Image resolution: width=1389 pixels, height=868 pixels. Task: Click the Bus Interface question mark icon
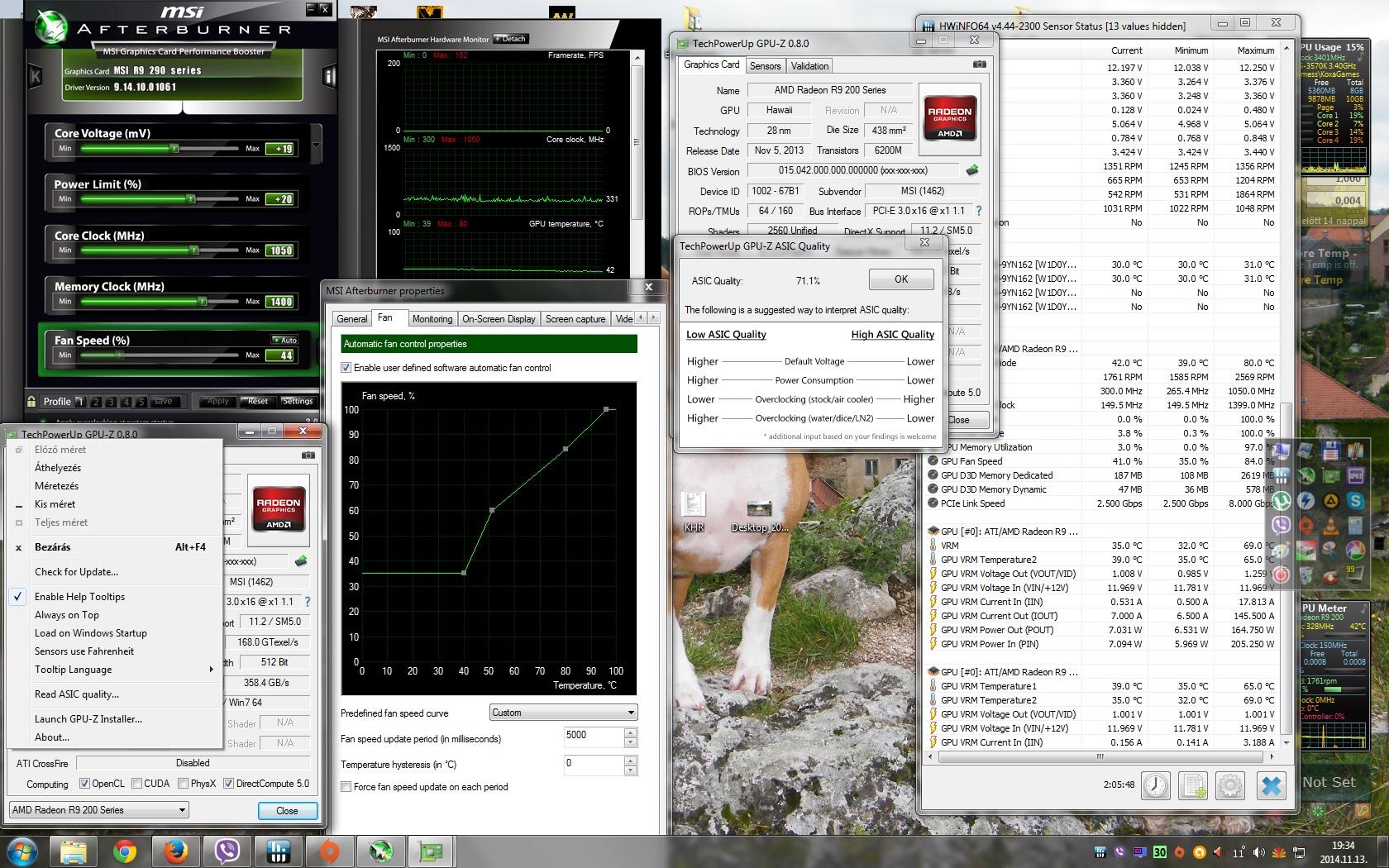979,211
